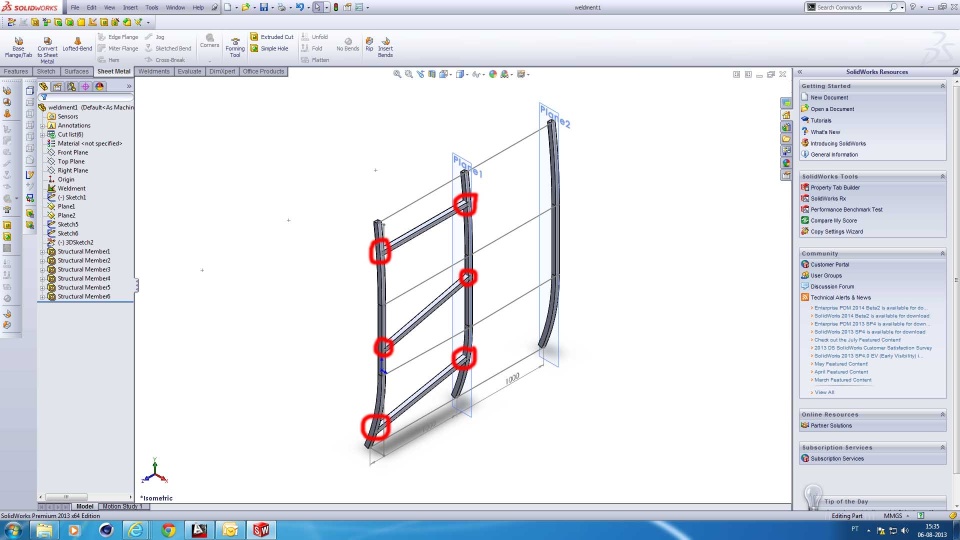960x540 pixels.
Task: Open the ConfigurationManager tab icon
Action: pos(71,87)
